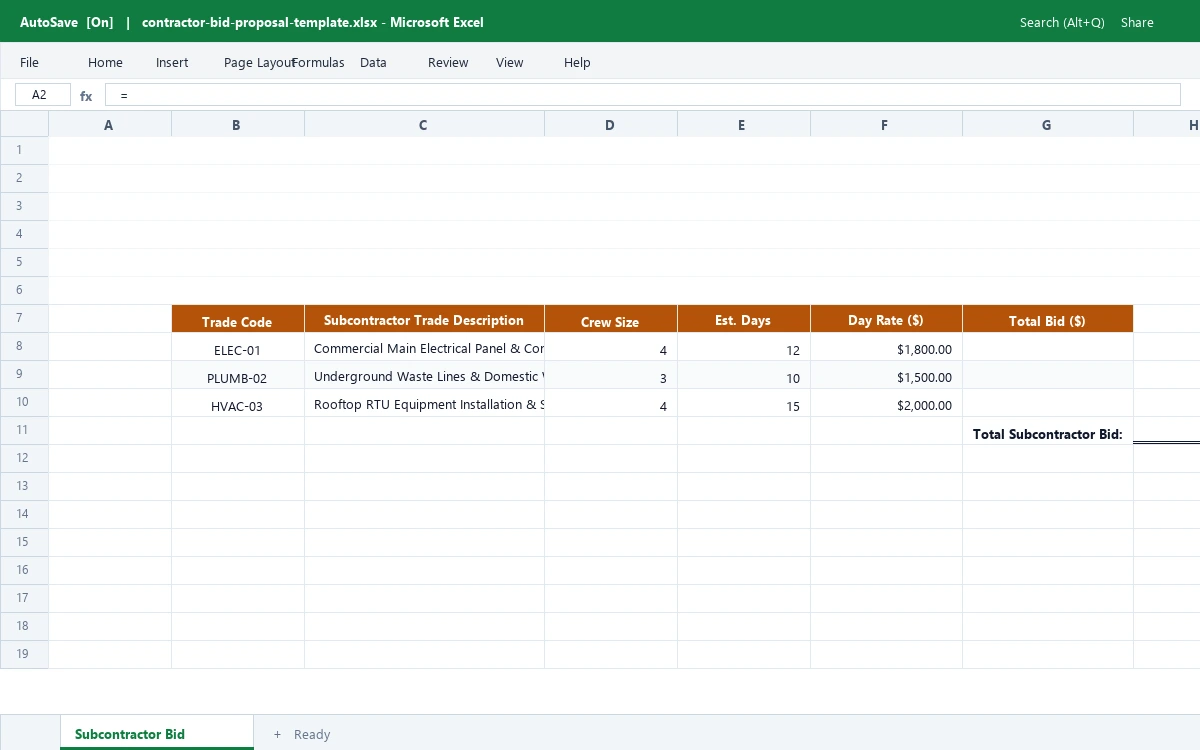1200x750 pixels.
Task: Open the Help tab
Action: pos(577,62)
